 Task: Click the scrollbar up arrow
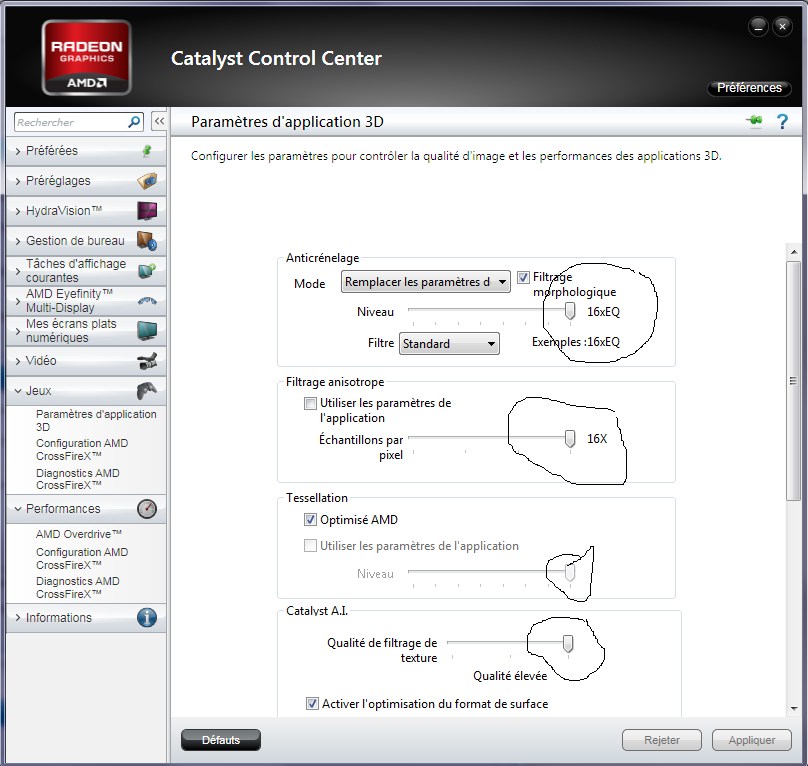click(793, 252)
